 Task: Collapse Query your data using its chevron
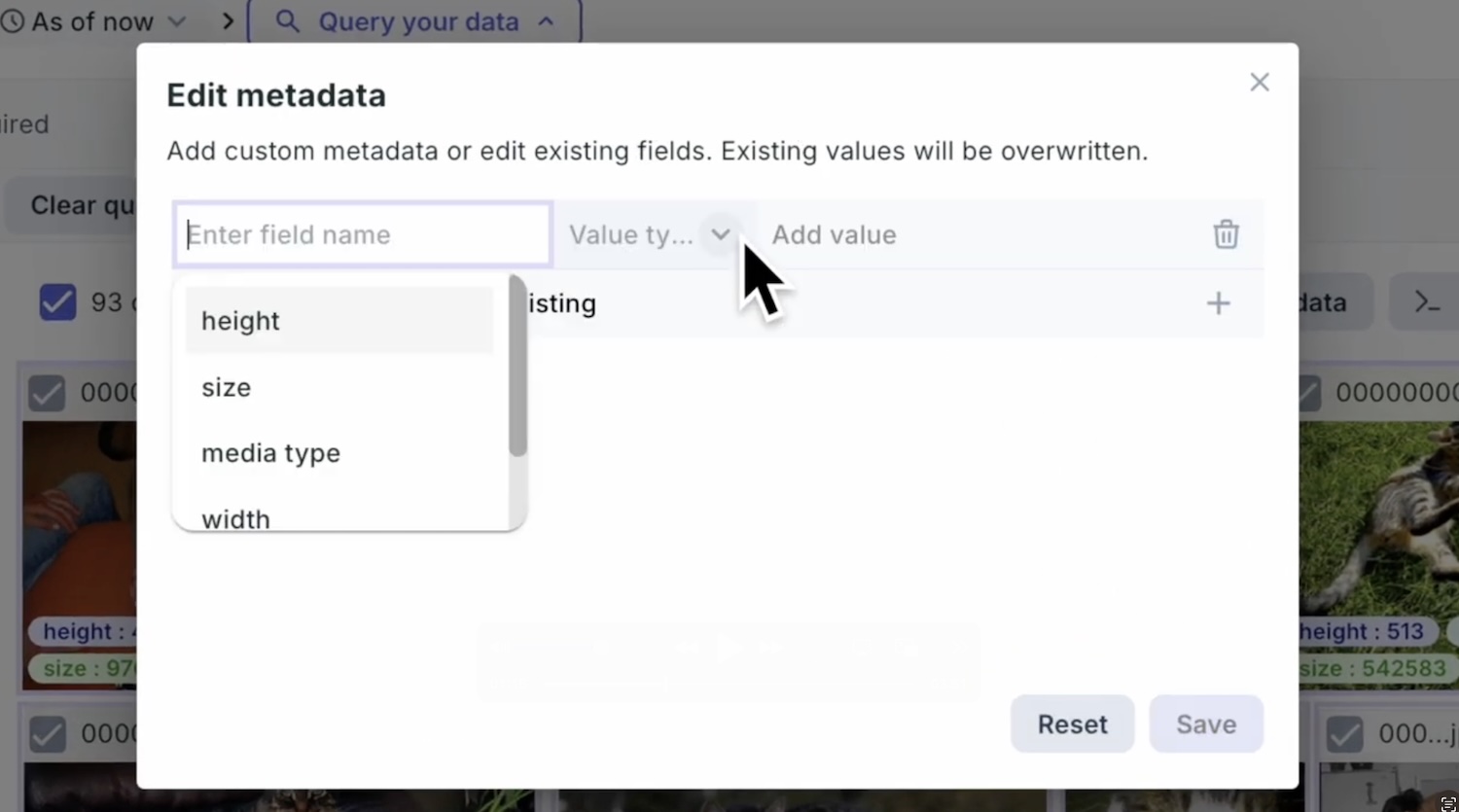pyautogui.click(x=547, y=21)
